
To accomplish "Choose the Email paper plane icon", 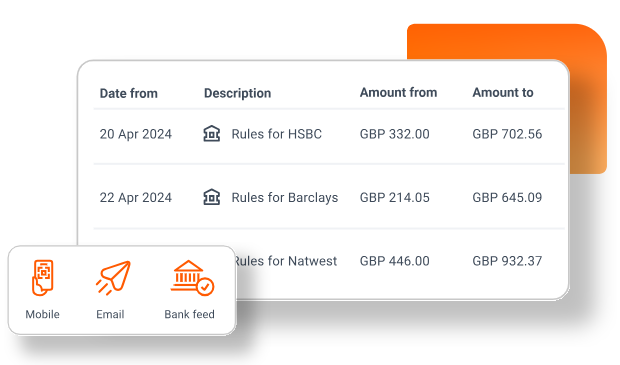I will coord(113,278).
